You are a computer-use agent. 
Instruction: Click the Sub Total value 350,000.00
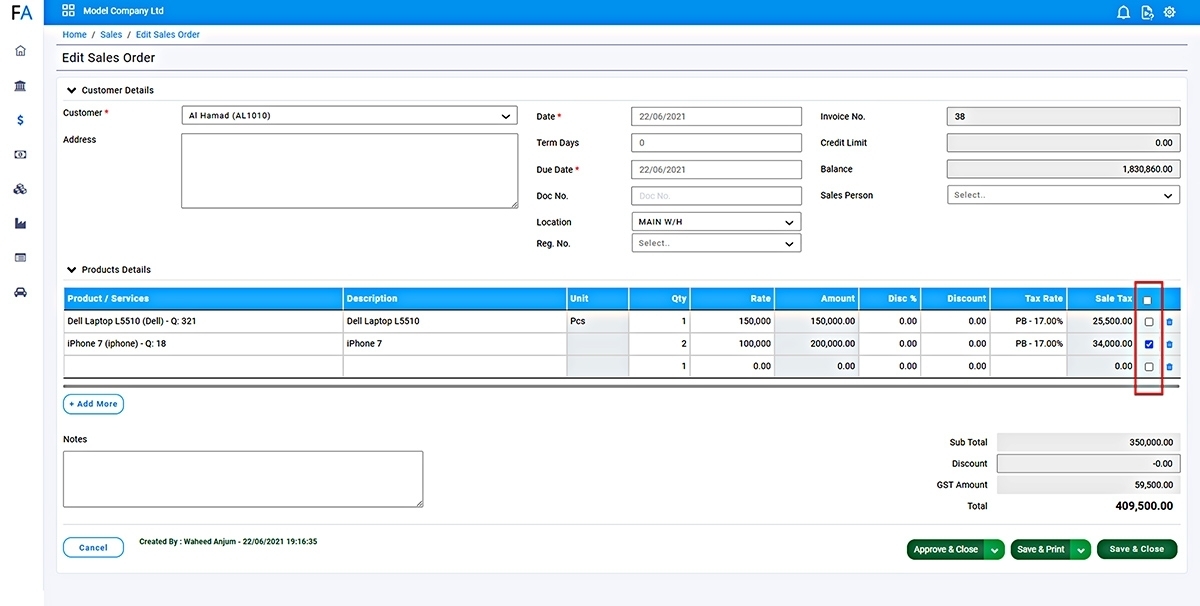(x=1088, y=442)
